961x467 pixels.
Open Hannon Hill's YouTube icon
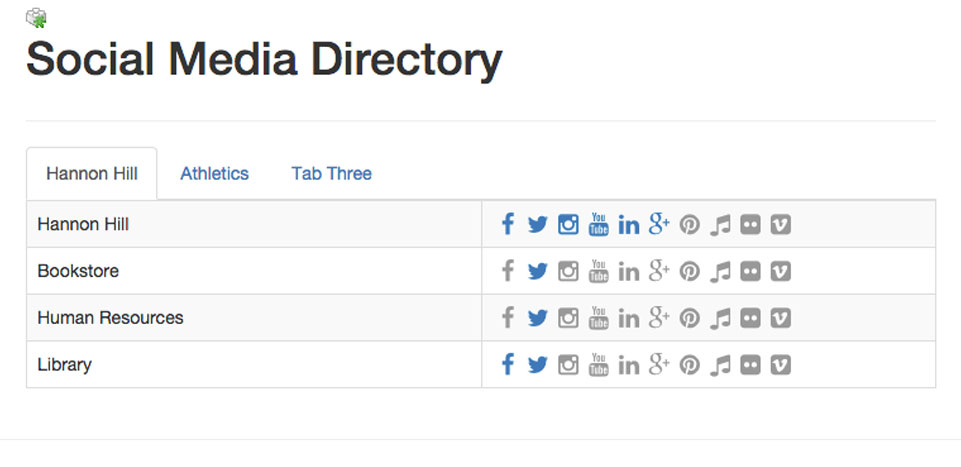(x=599, y=224)
